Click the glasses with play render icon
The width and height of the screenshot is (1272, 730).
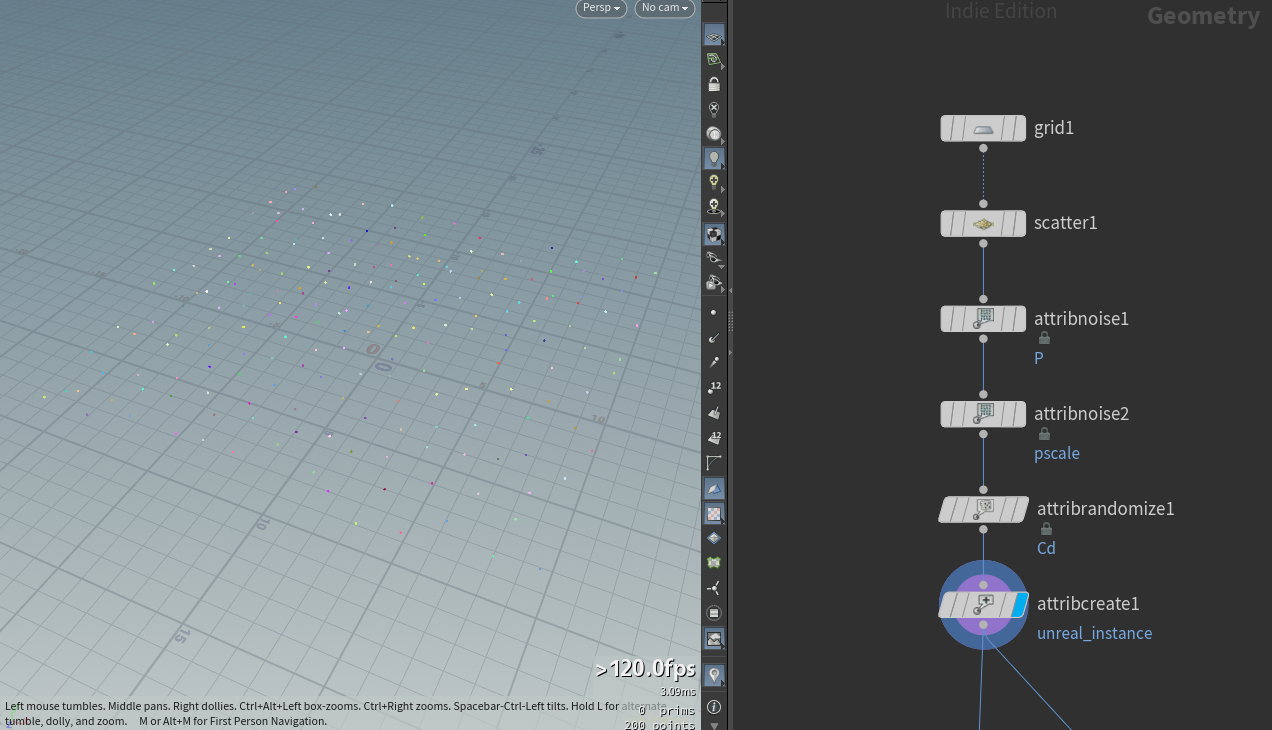pyautogui.click(x=714, y=284)
